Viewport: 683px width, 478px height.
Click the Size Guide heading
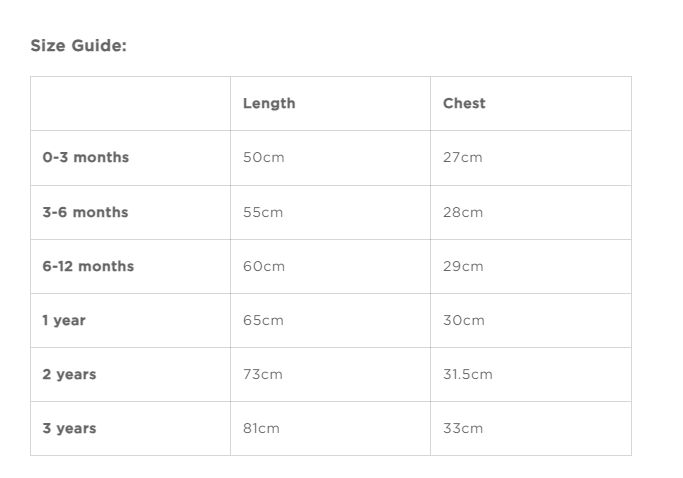coord(78,46)
